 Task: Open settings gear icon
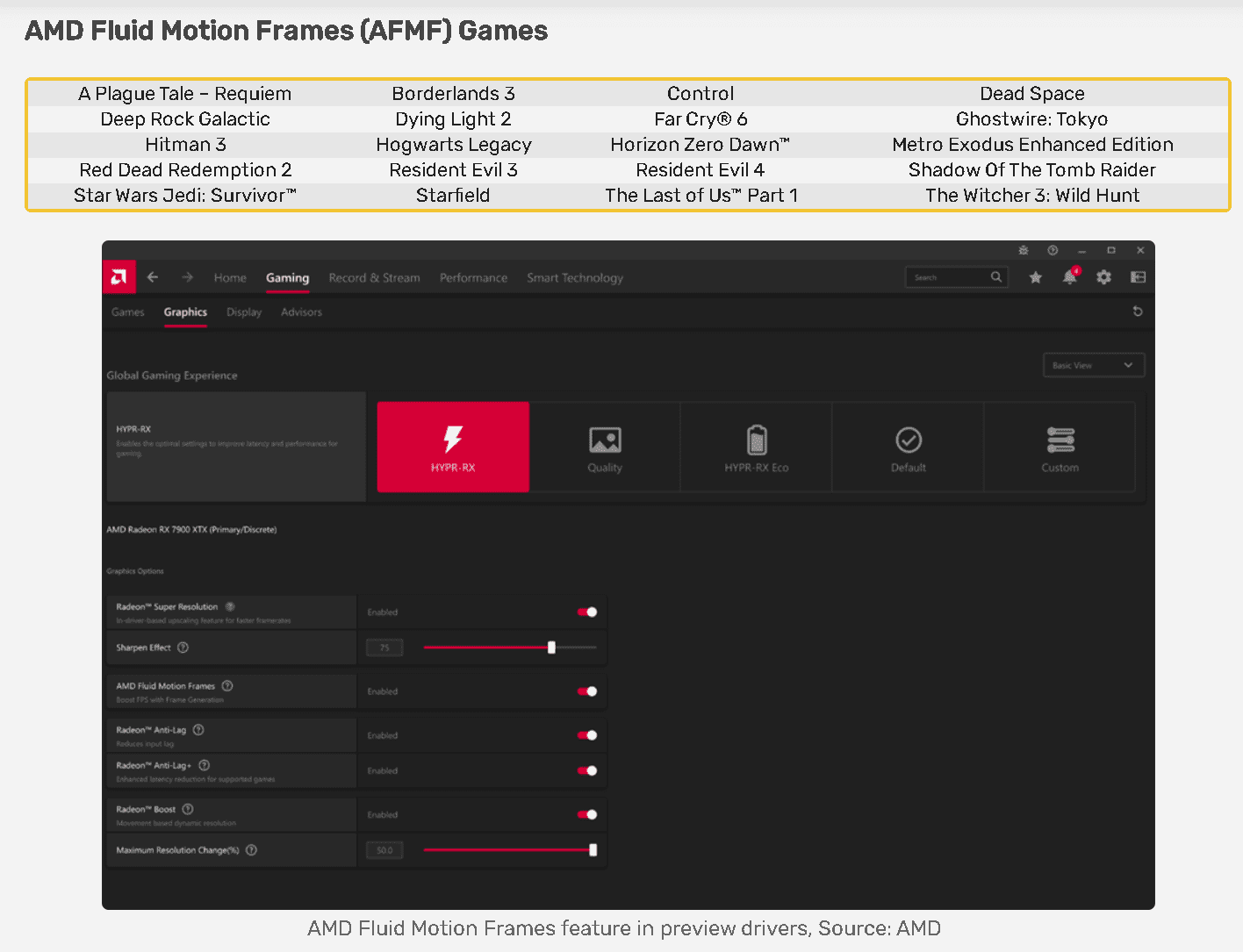click(x=1103, y=277)
